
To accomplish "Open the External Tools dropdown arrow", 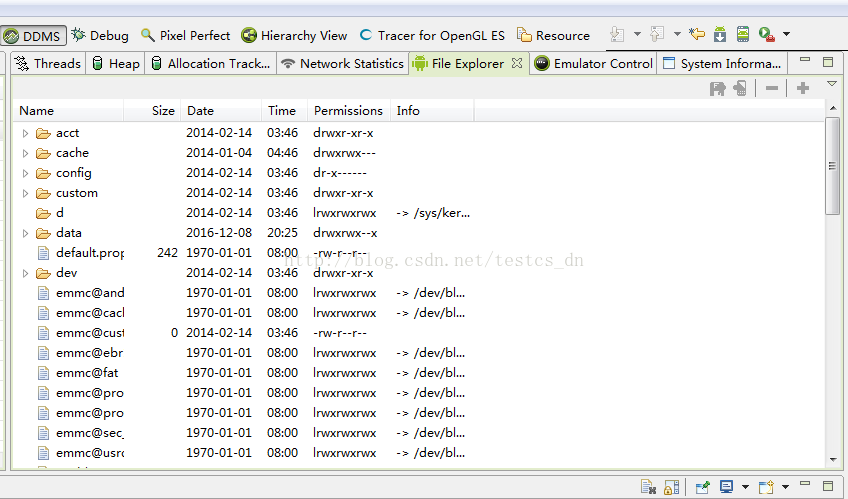I will 786,34.
